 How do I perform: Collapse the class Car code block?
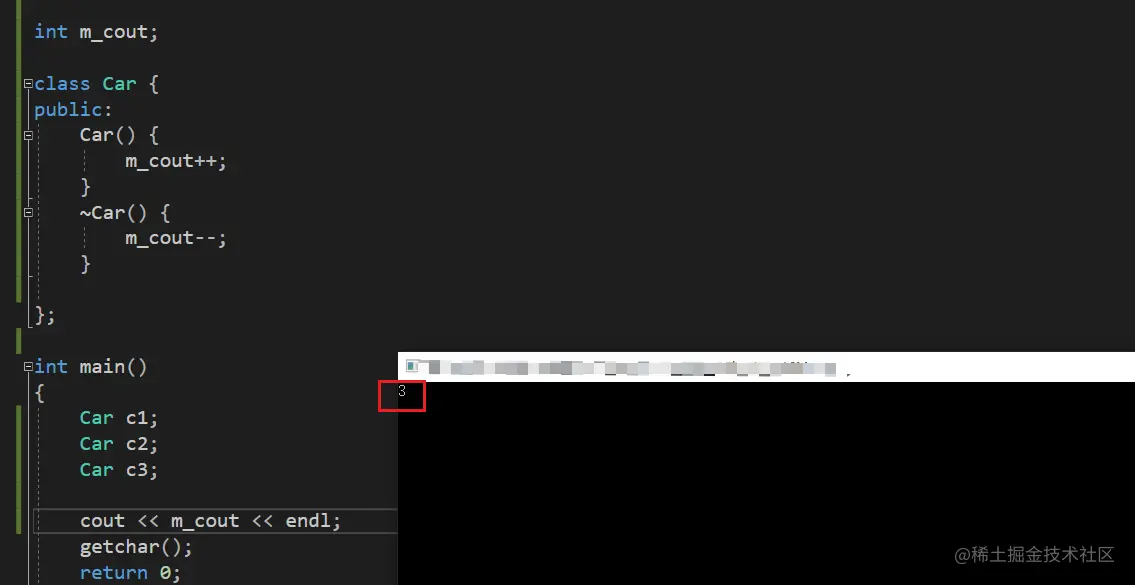(x=28, y=84)
